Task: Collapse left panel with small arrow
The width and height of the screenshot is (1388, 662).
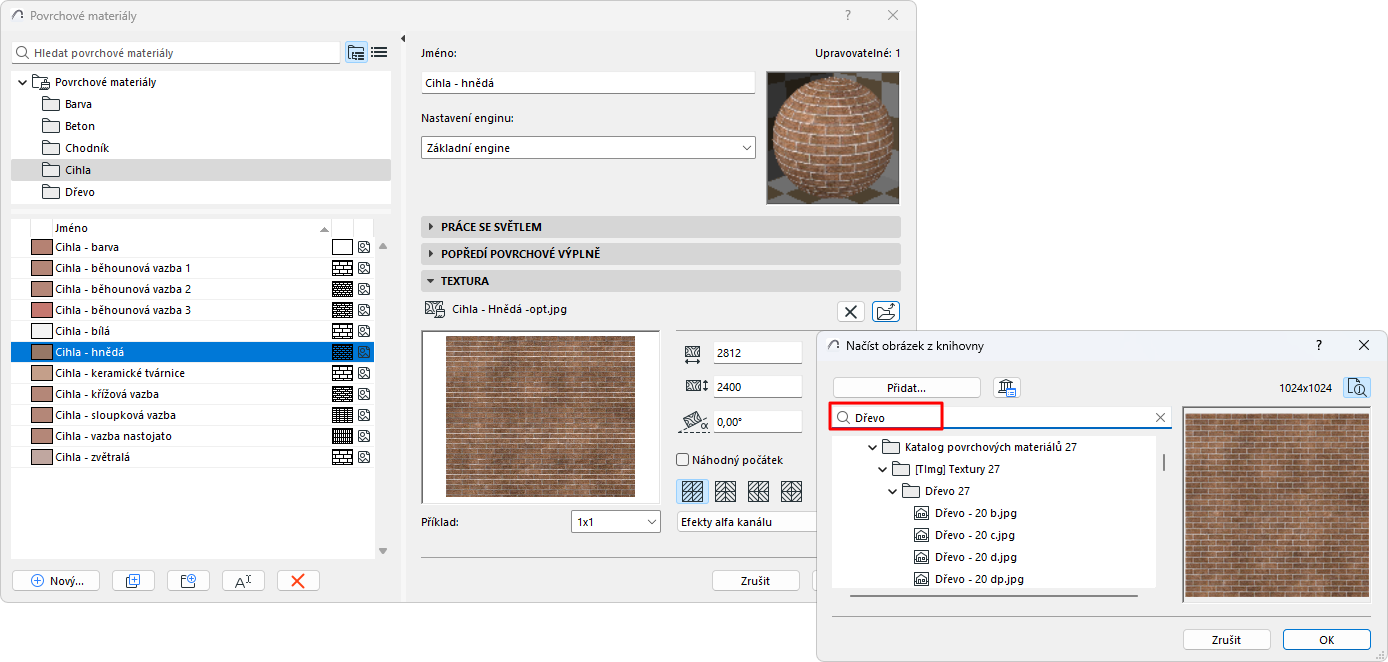Action: 403,39
